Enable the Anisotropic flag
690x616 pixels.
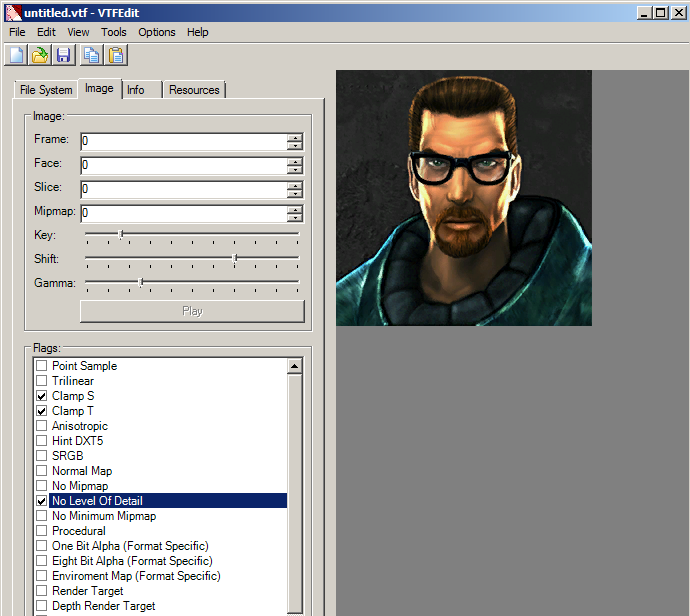pos(41,426)
